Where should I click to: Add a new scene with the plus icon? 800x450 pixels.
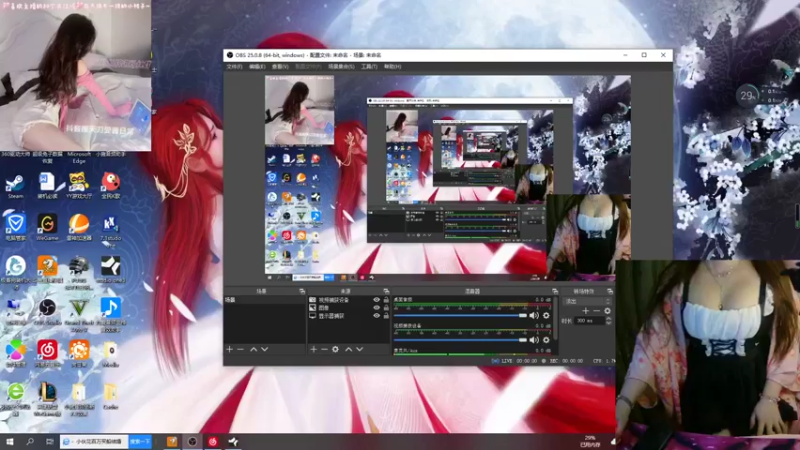click(x=230, y=349)
